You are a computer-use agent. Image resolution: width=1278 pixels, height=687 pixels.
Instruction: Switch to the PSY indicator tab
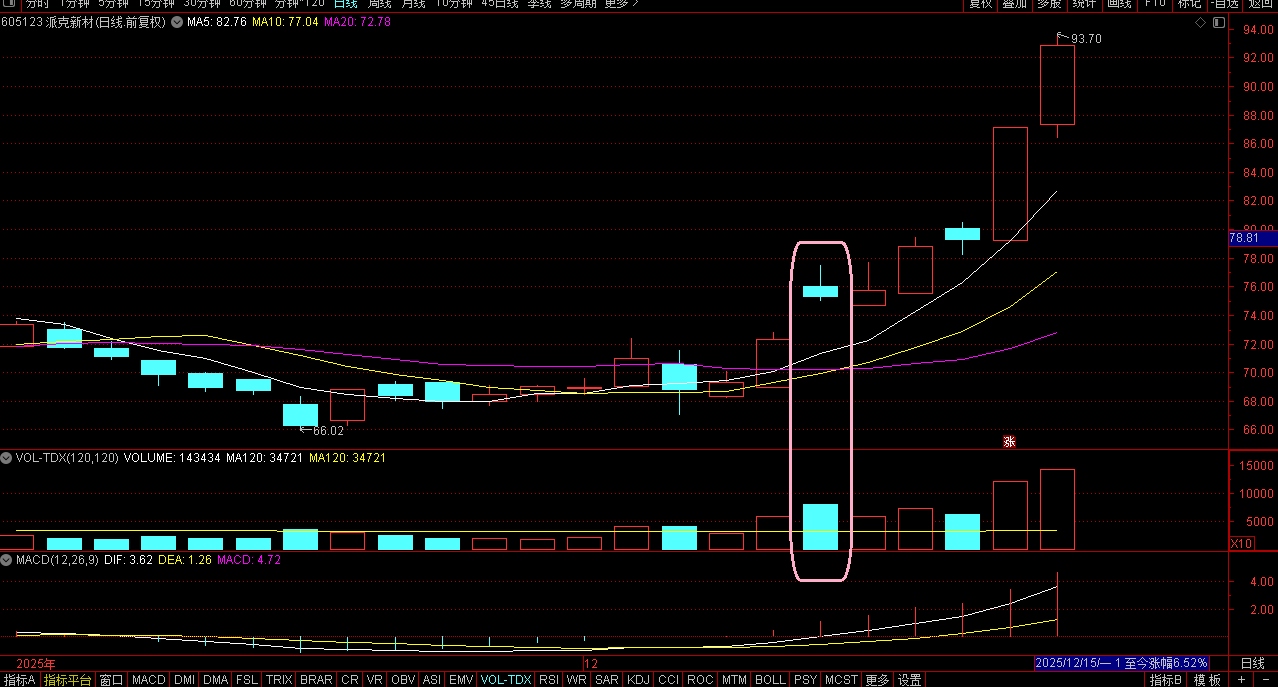point(805,680)
